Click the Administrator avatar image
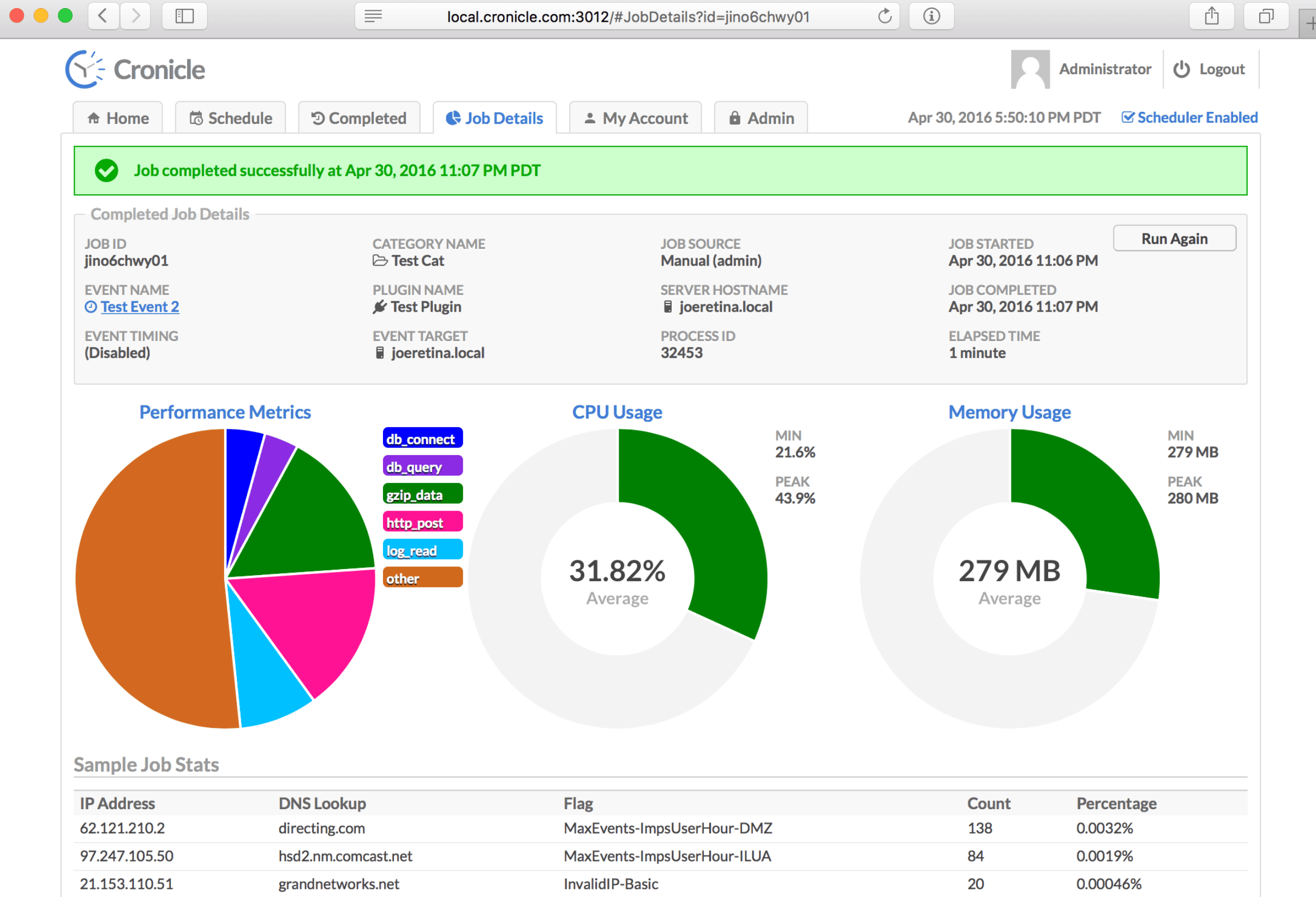1316x897 pixels. [x=1030, y=69]
